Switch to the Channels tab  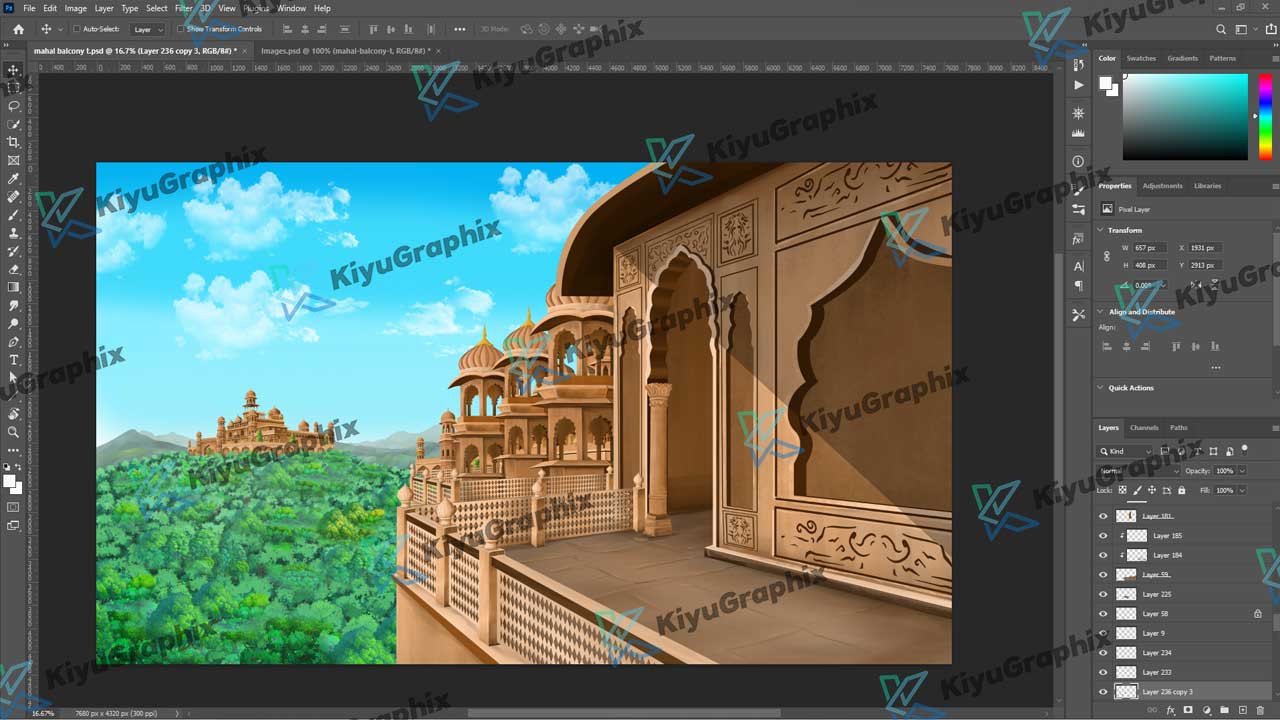[x=1144, y=428]
